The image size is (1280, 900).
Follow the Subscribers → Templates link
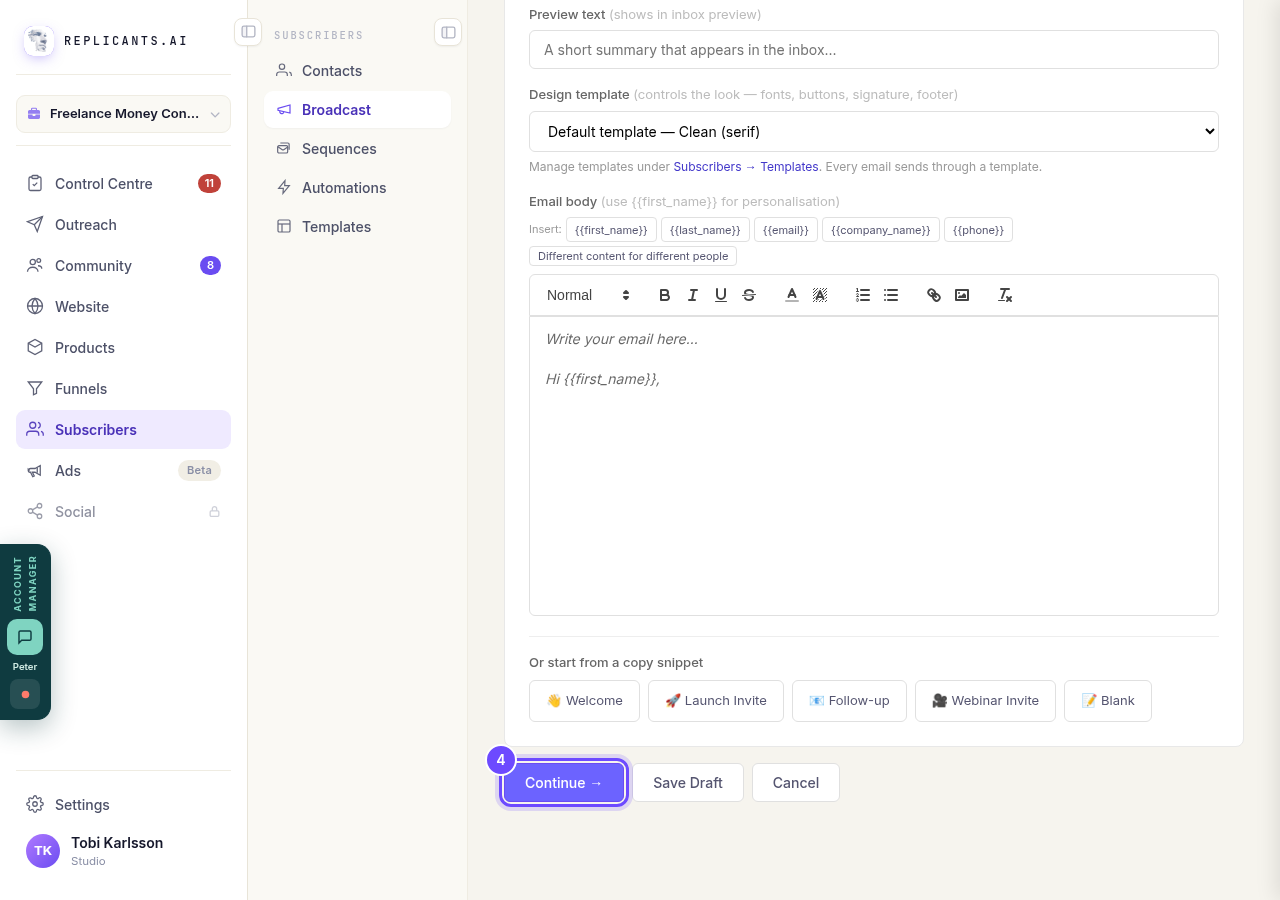point(746,167)
